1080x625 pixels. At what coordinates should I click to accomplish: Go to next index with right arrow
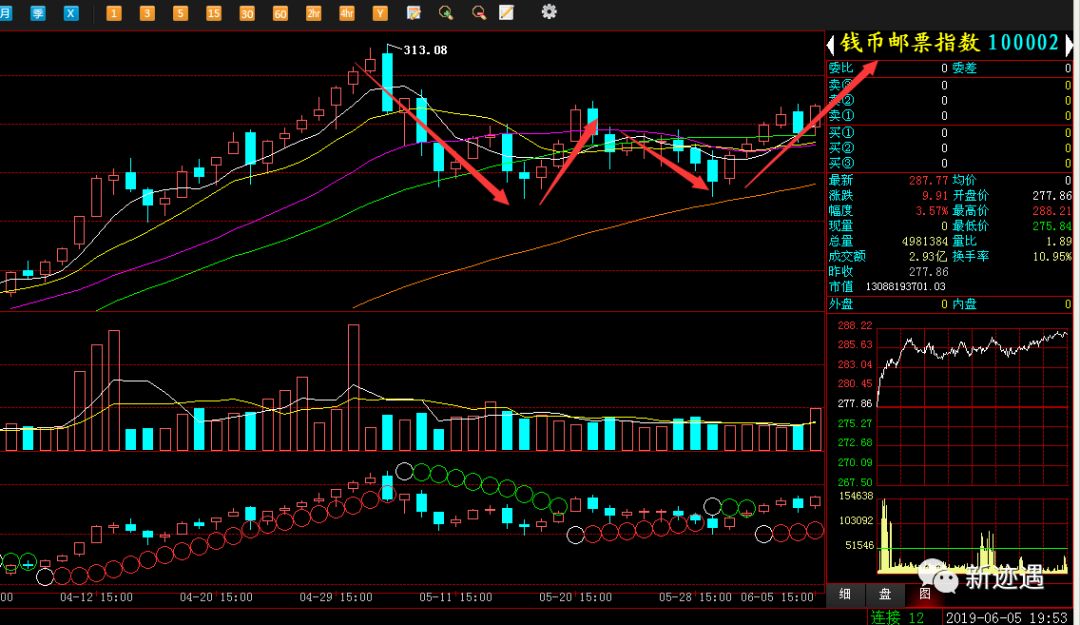click(1069, 45)
